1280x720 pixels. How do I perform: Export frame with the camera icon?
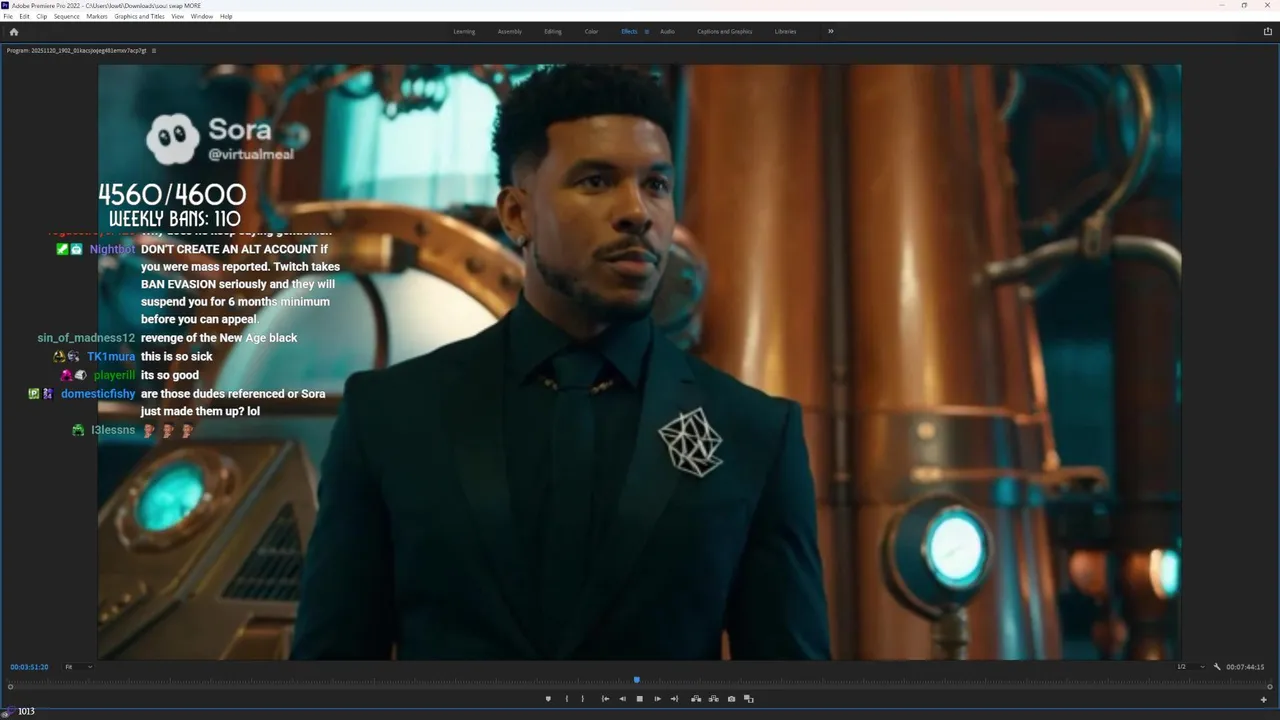tap(731, 699)
